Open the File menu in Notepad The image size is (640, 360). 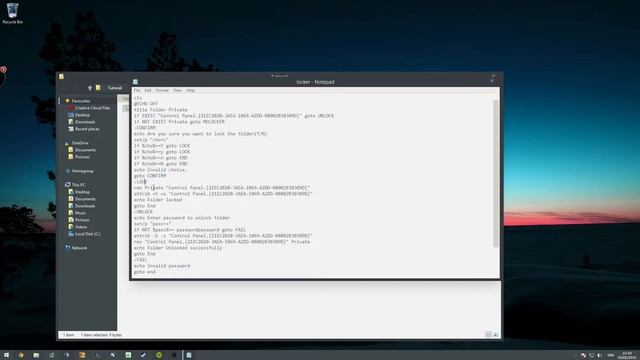pyautogui.click(x=137, y=90)
